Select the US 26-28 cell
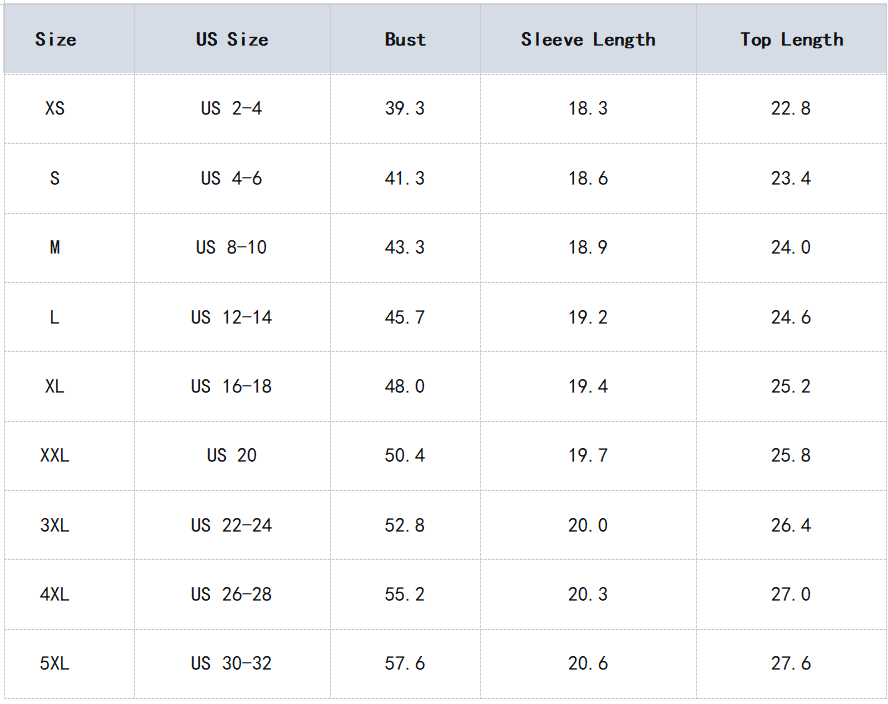 231,594
